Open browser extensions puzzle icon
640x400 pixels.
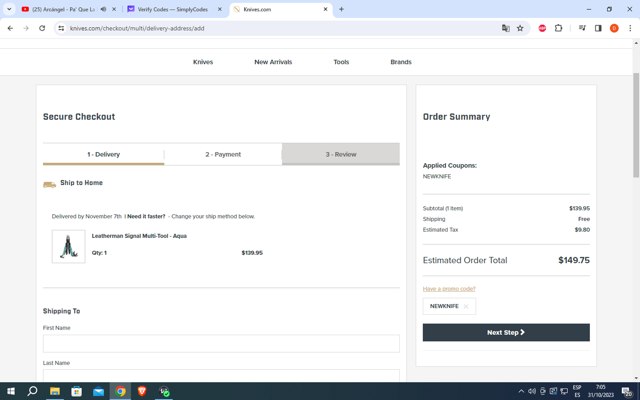[x=558, y=28]
